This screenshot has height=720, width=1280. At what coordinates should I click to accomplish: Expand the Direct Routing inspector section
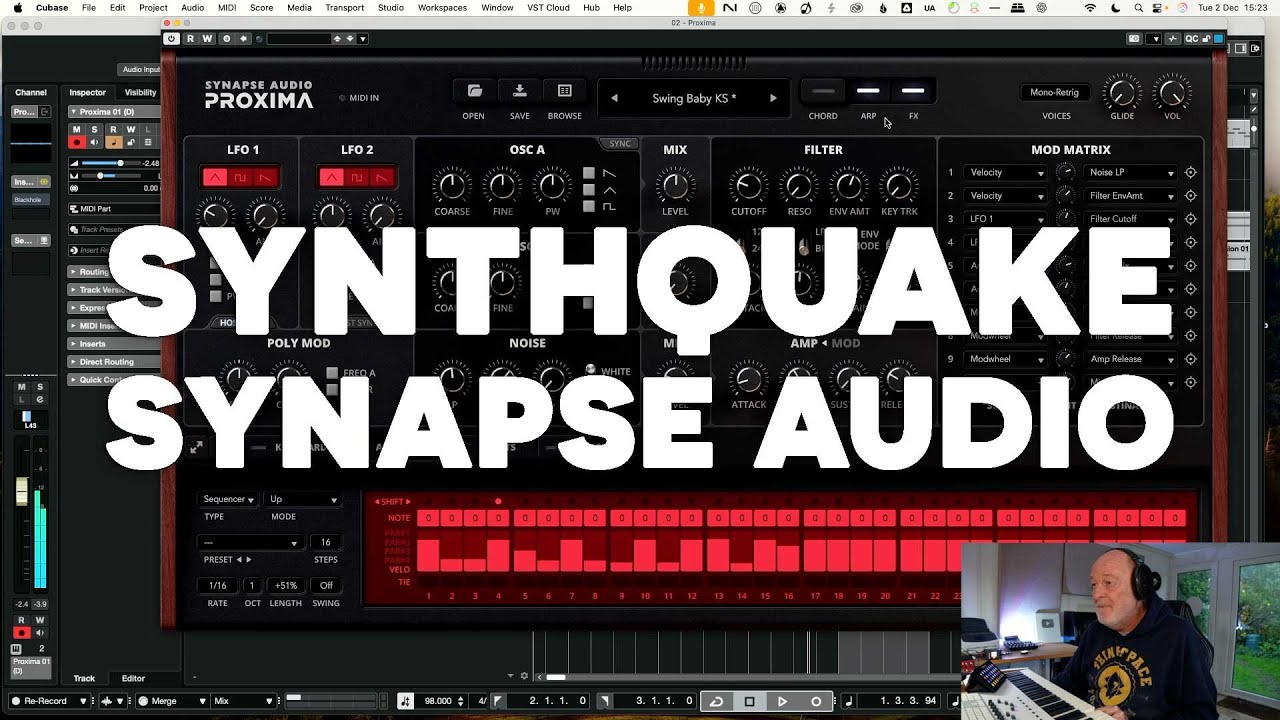tap(112, 362)
